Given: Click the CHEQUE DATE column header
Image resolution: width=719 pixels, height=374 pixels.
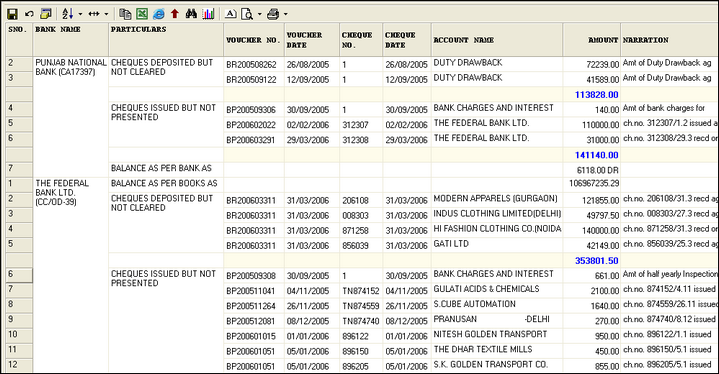Looking at the screenshot, I should click(x=407, y=39).
